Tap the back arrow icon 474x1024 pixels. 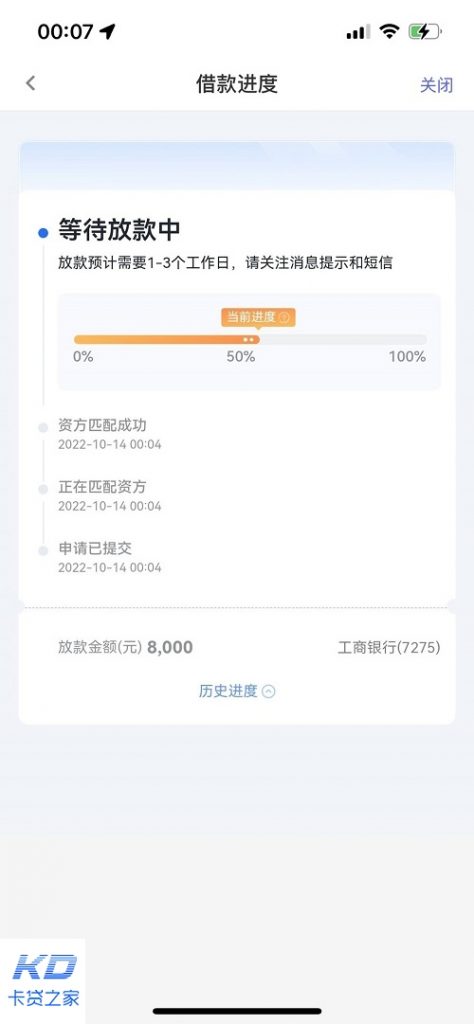[30, 84]
